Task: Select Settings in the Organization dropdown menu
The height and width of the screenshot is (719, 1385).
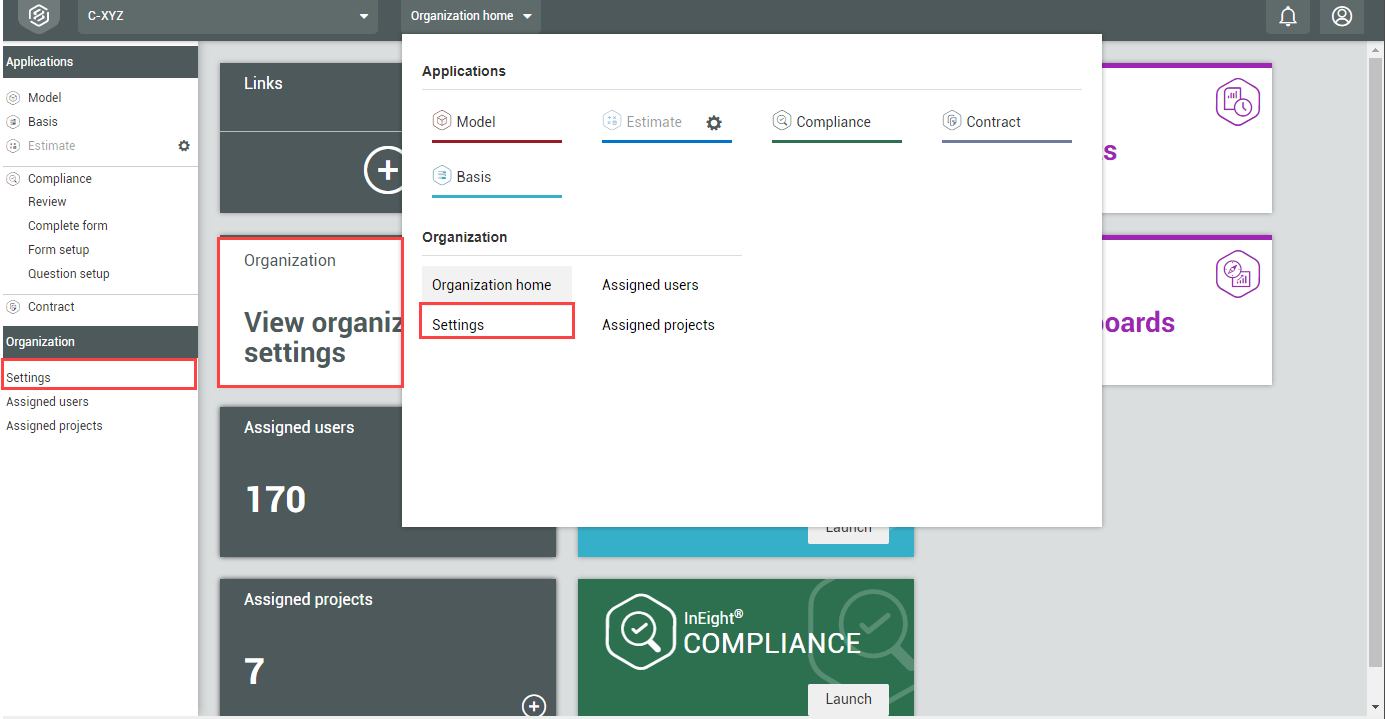Action: (458, 325)
